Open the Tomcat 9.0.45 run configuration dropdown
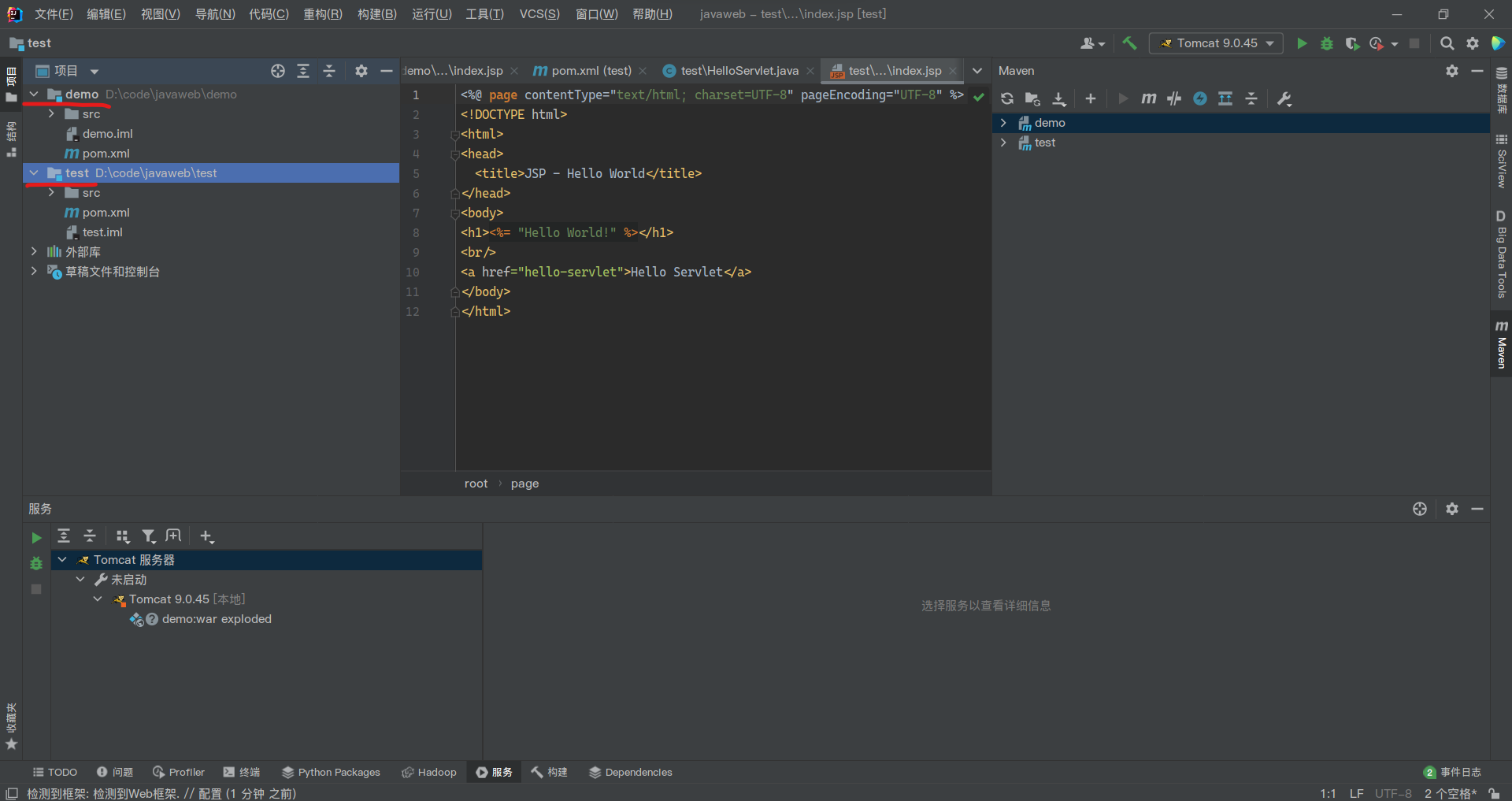1512x801 pixels. coord(1216,43)
